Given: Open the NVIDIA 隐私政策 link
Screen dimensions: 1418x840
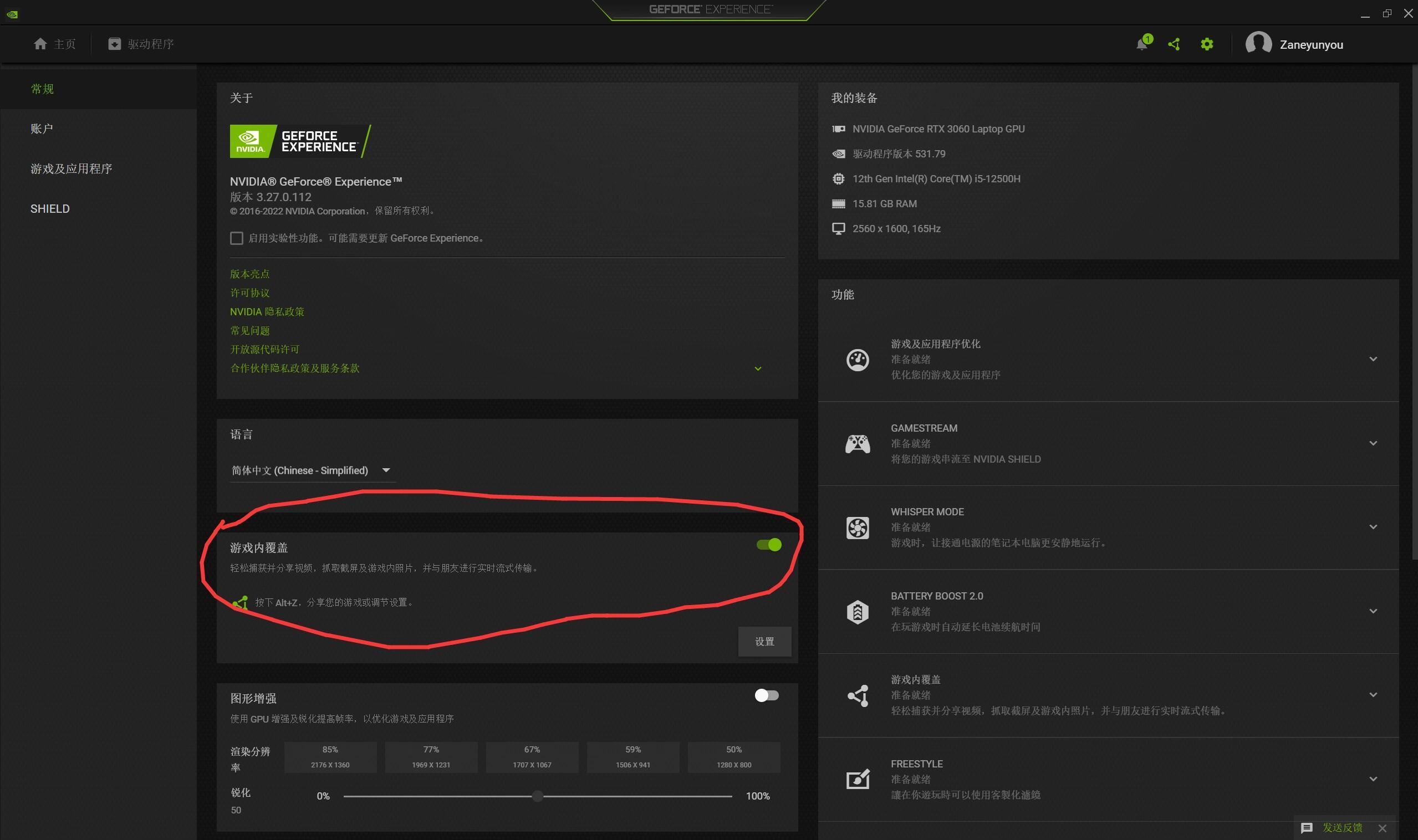Looking at the screenshot, I should (267, 312).
